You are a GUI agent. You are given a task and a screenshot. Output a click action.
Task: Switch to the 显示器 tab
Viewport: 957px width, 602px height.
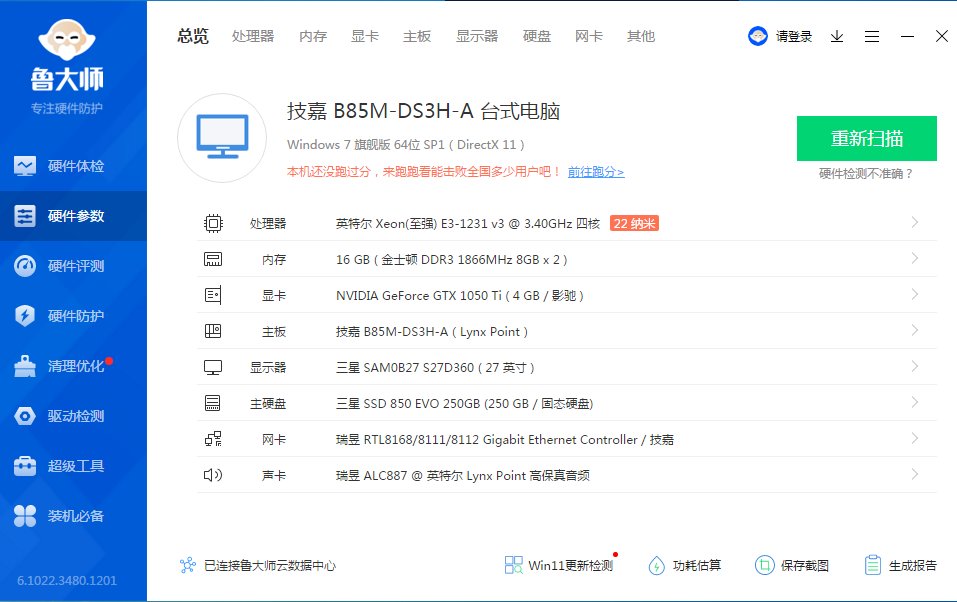coord(477,37)
